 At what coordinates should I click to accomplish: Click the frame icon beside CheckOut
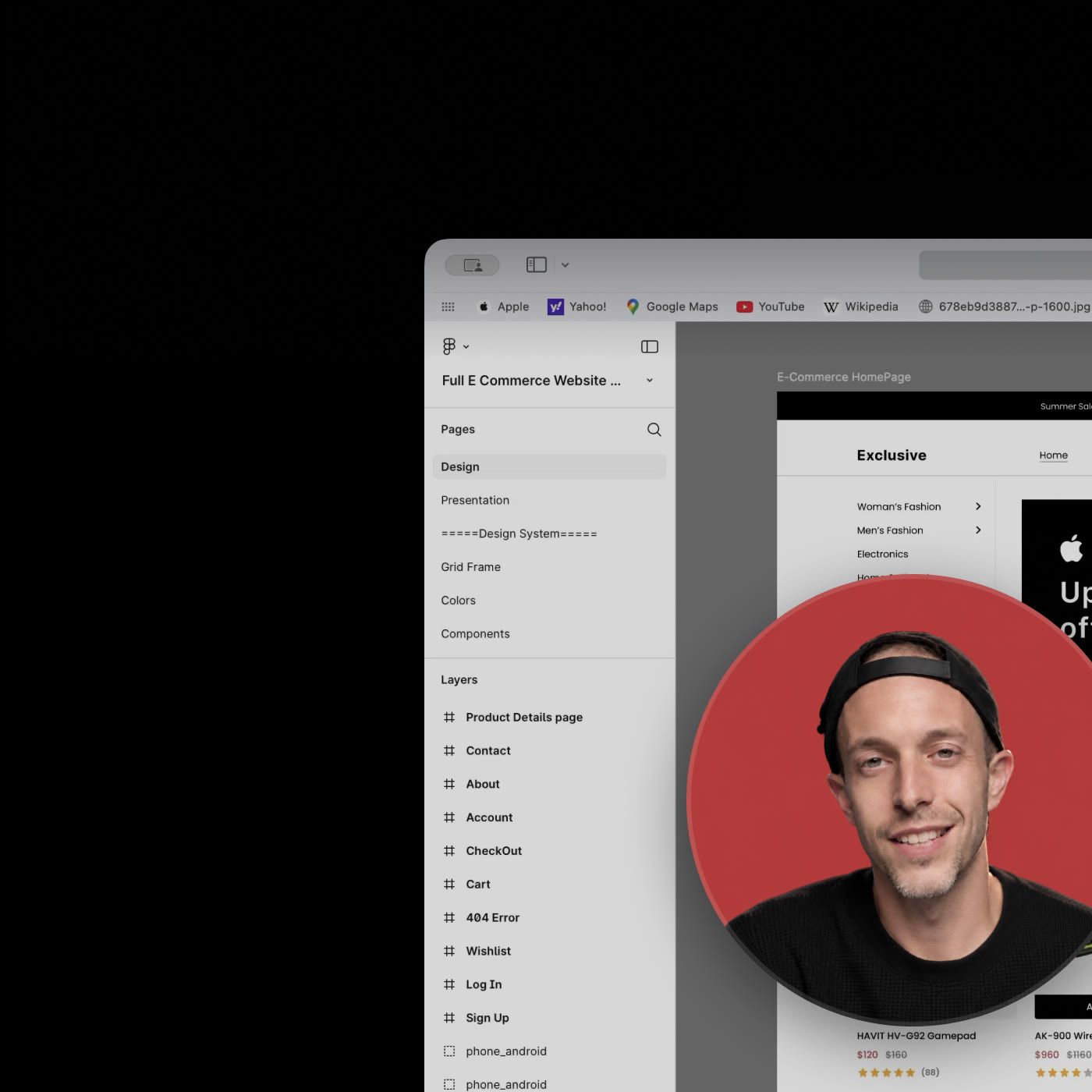click(449, 851)
